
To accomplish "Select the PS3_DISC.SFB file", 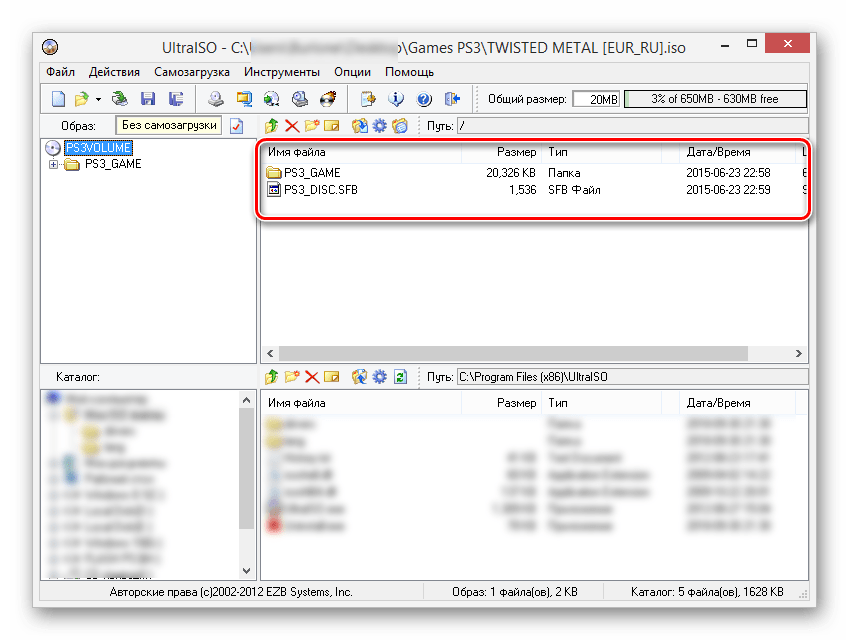I will (x=320, y=189).
